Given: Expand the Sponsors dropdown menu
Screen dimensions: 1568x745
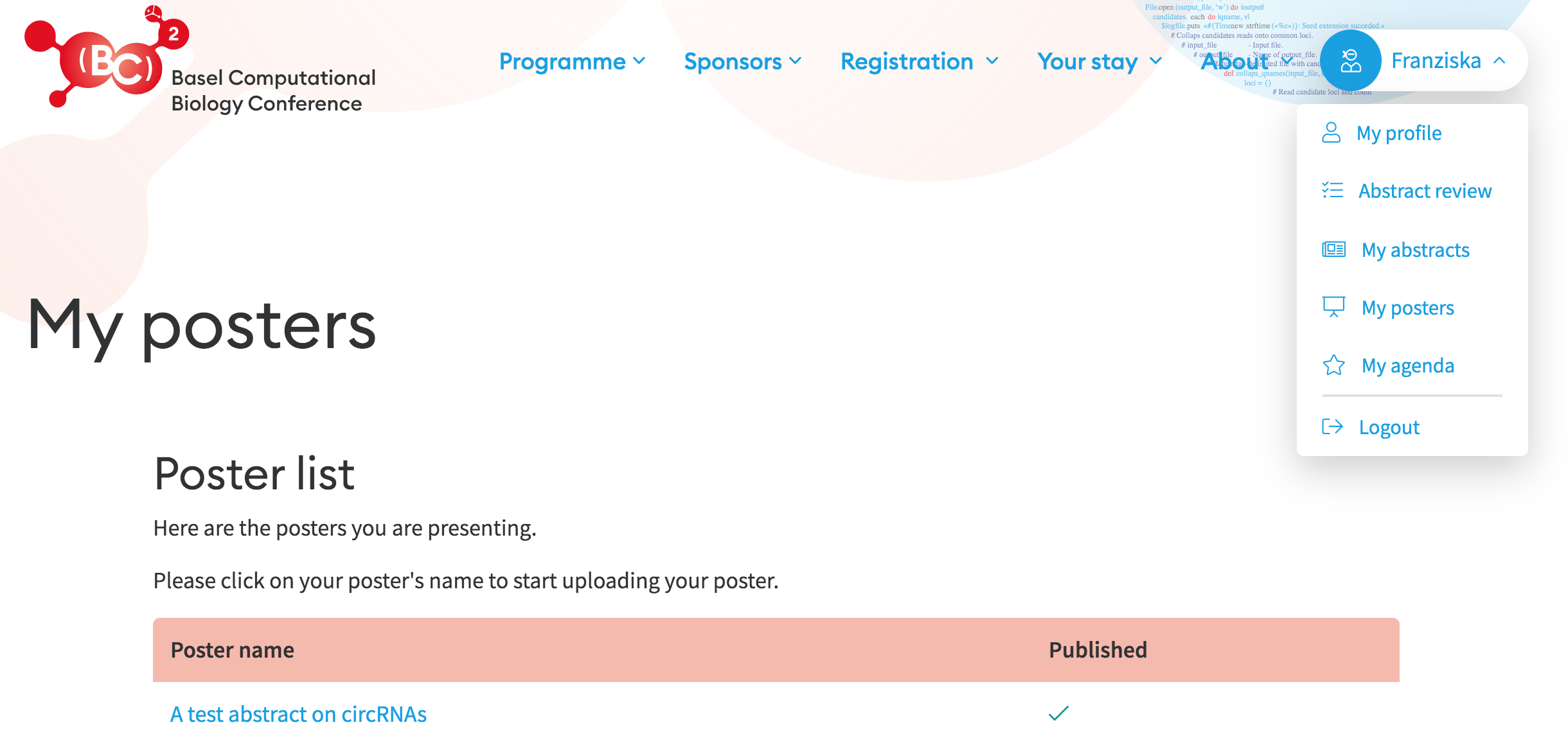Looking at the screenshot, I should tap(742, 61).
